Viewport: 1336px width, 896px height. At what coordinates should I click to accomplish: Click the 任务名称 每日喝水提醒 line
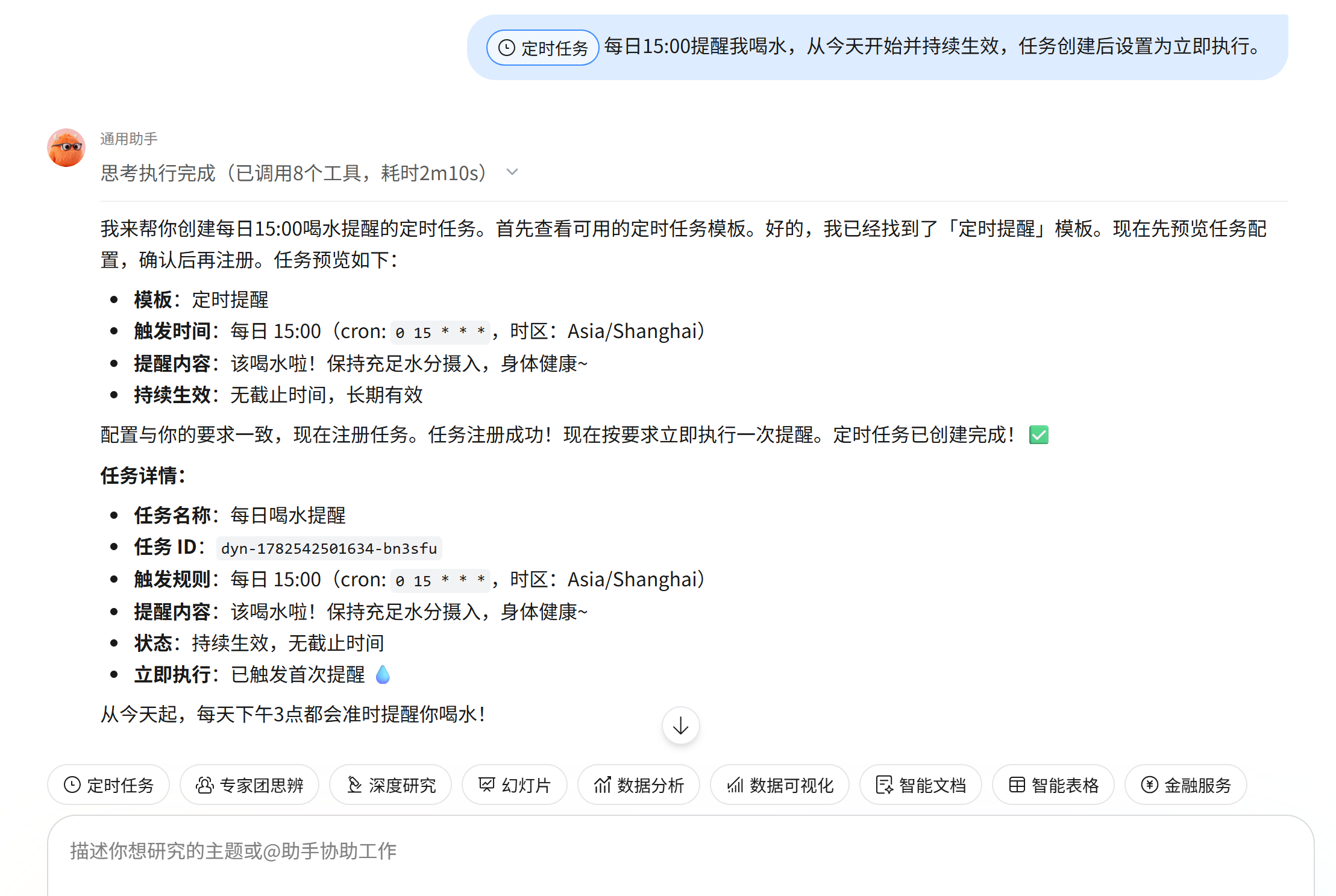(x=240, y=515)
